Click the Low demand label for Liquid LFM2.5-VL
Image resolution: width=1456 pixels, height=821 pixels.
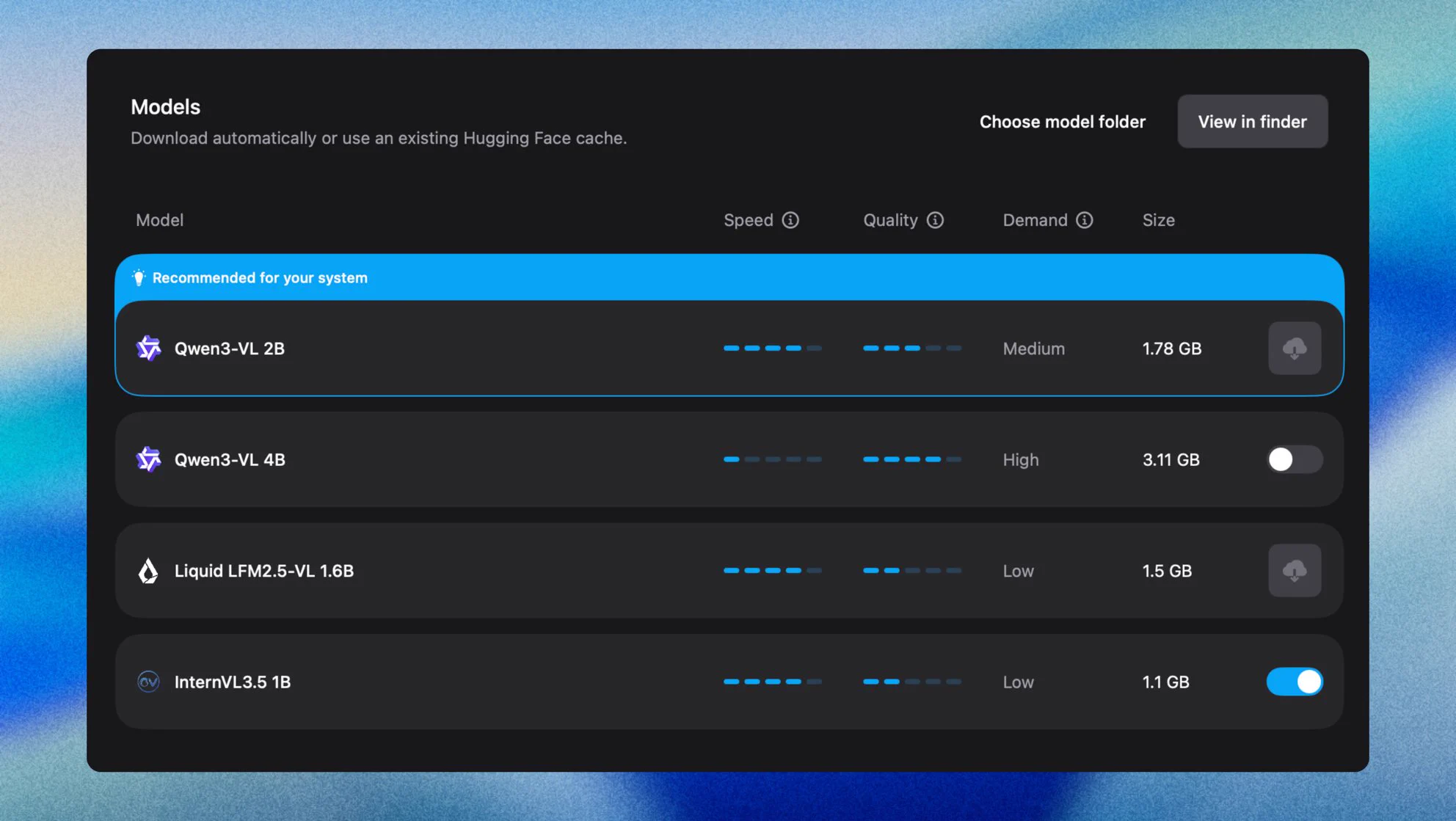(x=1019, y=571)
